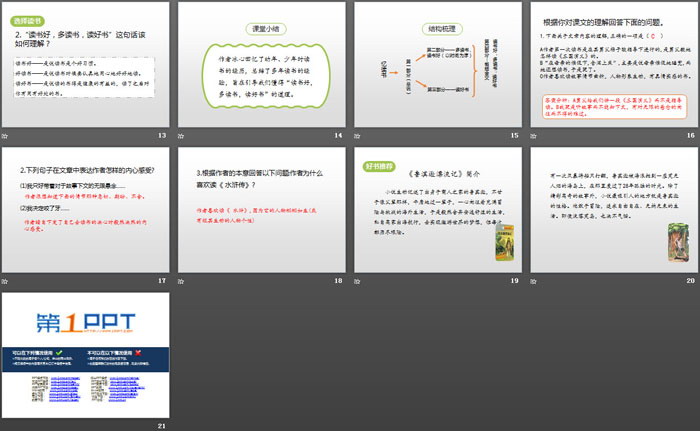Select slide 16 with multiple choice question
The height and width of the screenshot is (431, 700).
[610, 64]
